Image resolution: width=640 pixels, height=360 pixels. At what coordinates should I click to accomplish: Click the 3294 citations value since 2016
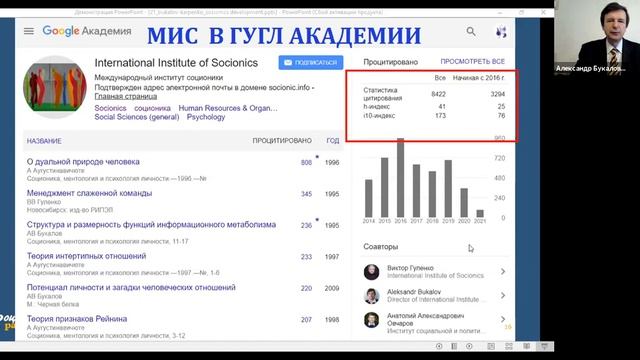click(x=498, y=94)
